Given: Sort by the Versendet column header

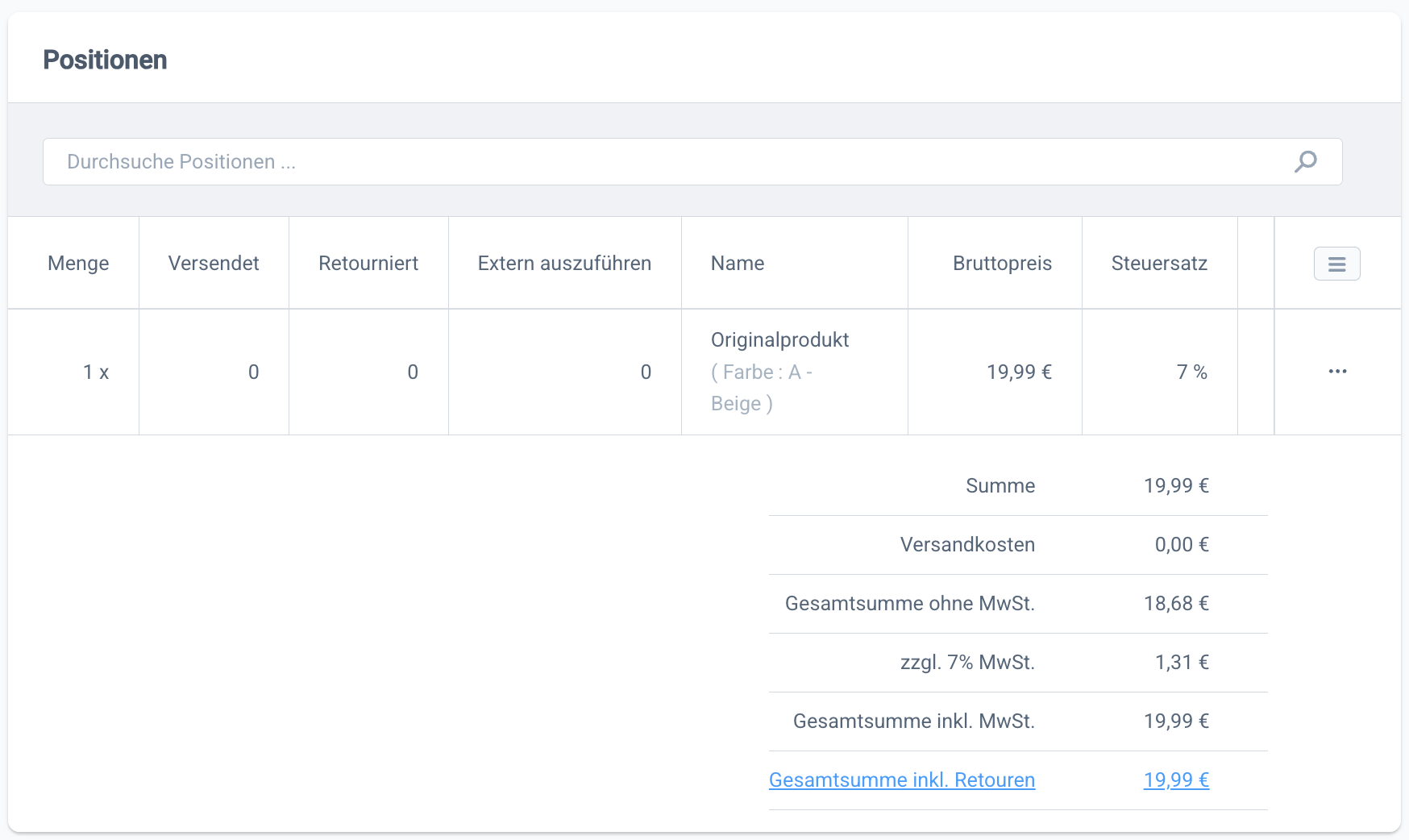Looking at the screenshot, I should point(214,264).
